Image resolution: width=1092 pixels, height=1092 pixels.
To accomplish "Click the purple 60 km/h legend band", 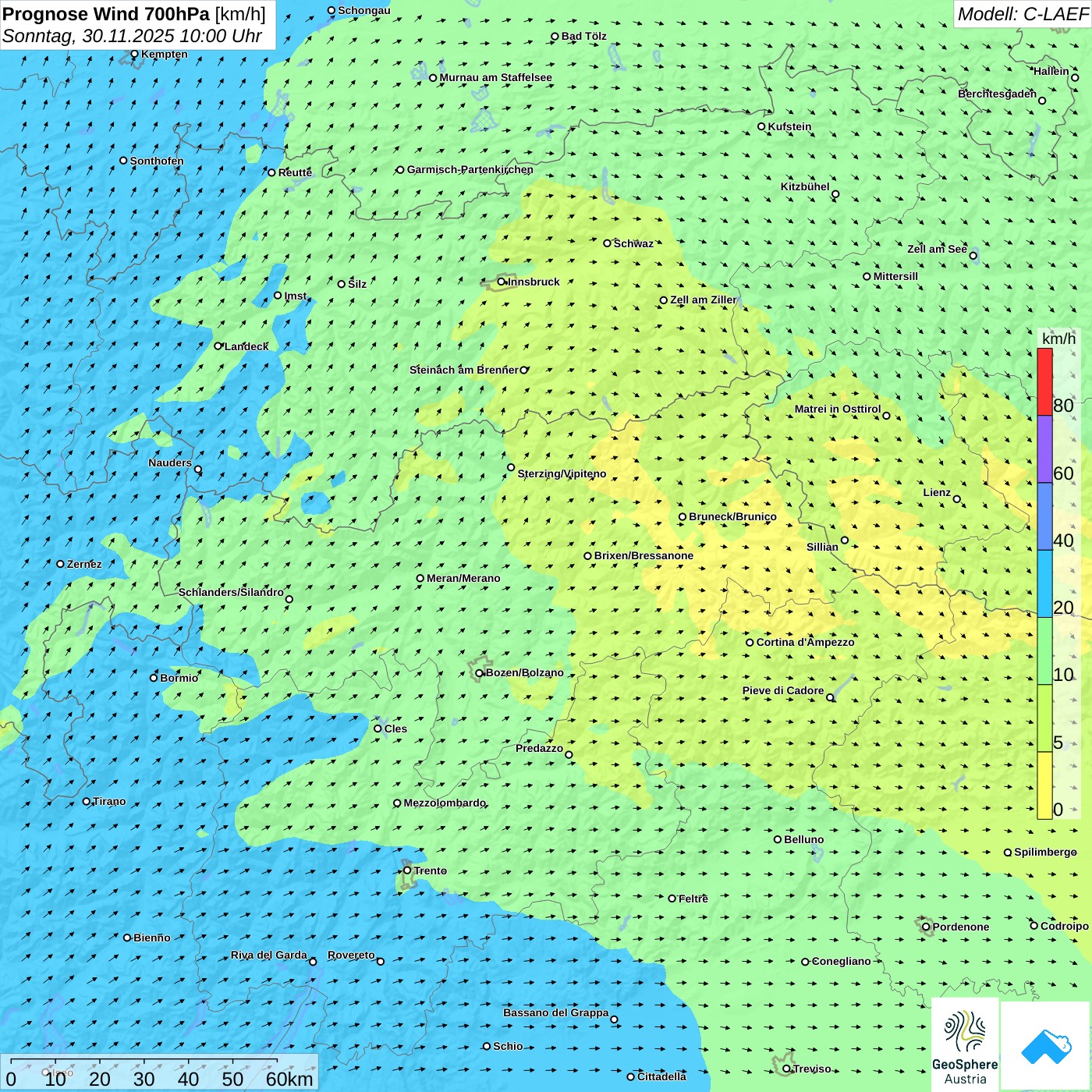I will point(1044,449).
